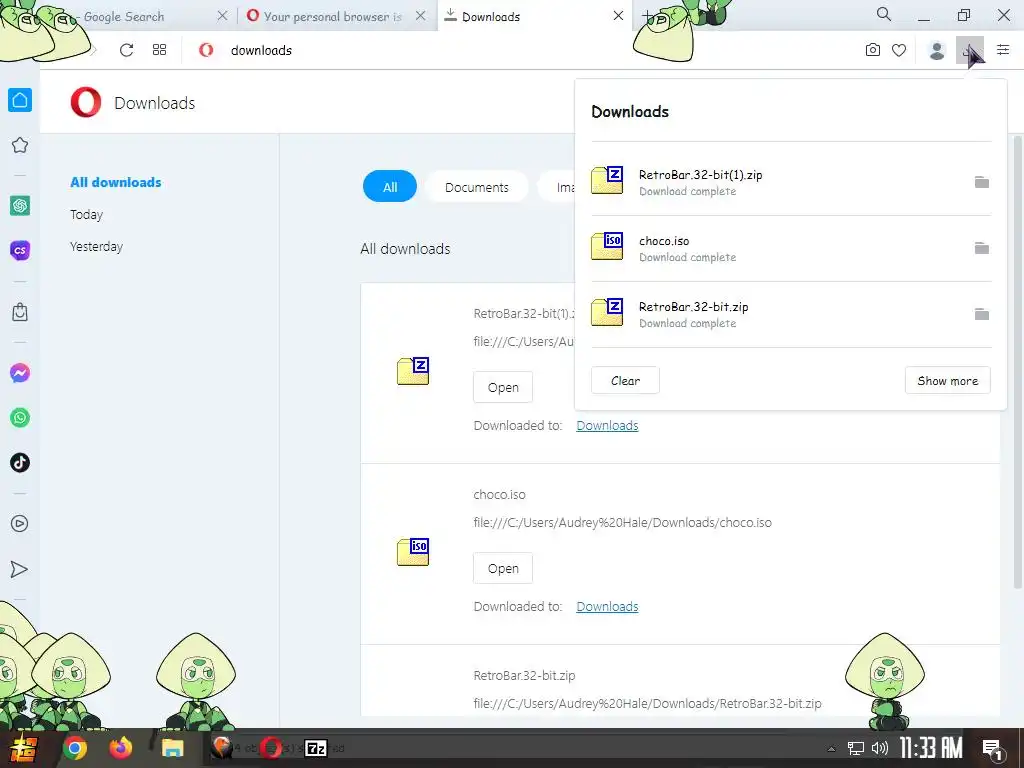The height and width of the screenshot is (768, 1024).
Task: Show RetroBar.32-bit.zip in folder
Action: (x=982, y=314)
